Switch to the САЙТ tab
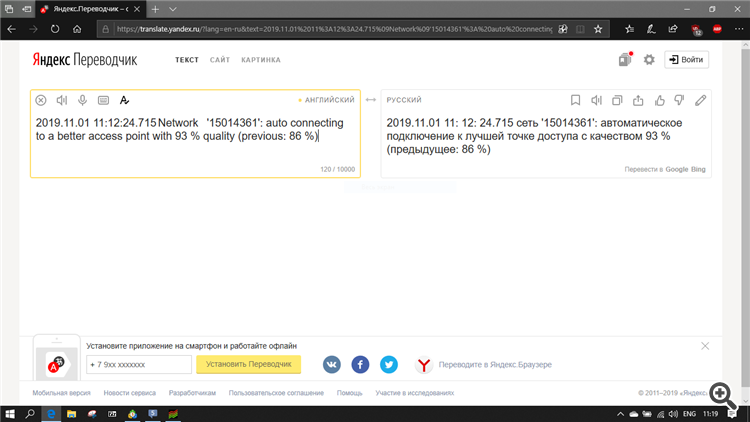The width and height of the screenshot is (750, 422). (x=220, y=60)
